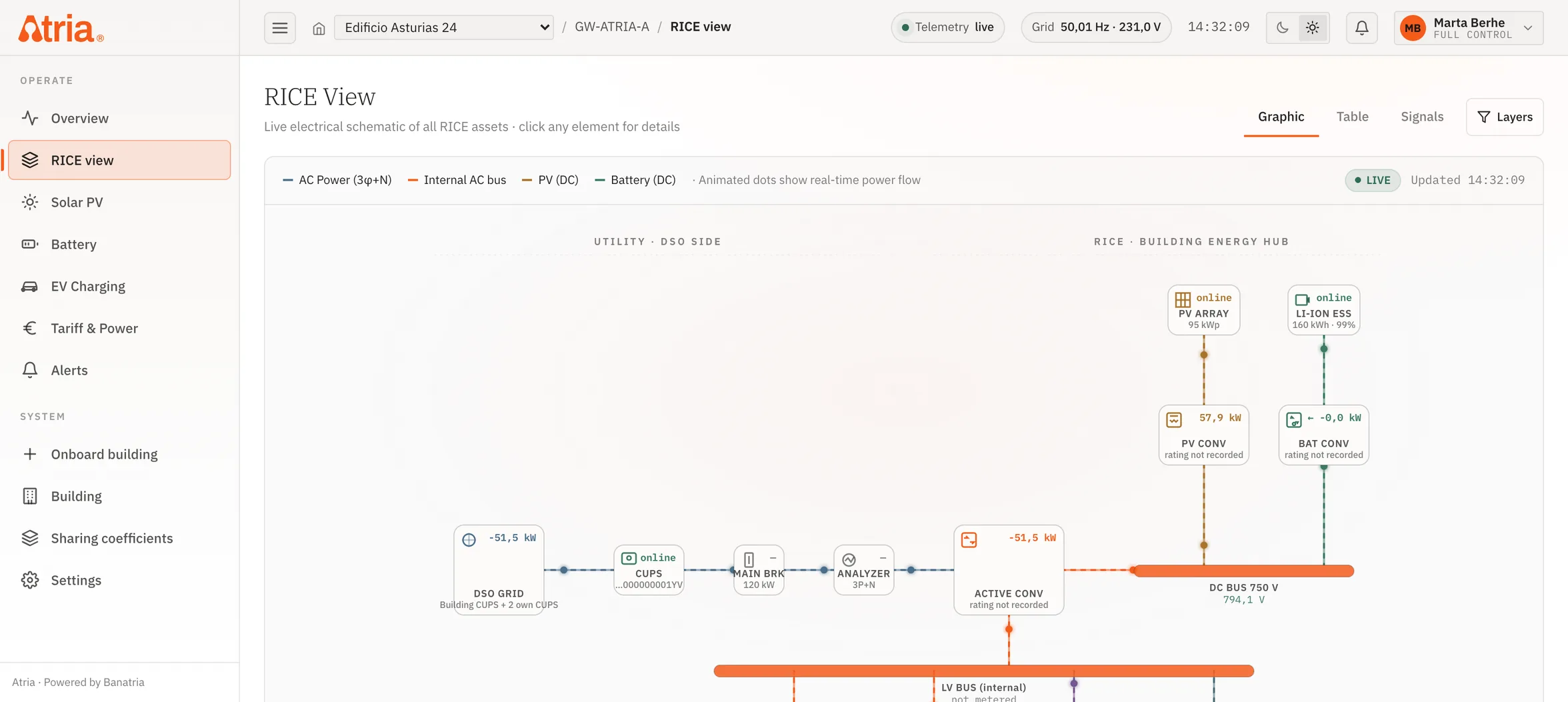The height and width of the screenshot is (702, 1568).
Task: Go to home via house icon
Action: [x=319, y=29]
